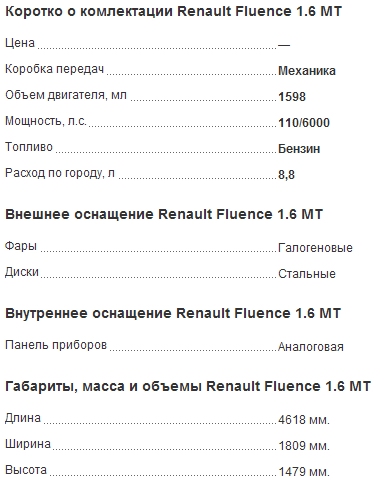Select the 'Цена' row label
The width and height of the screenshot is (386, 485).
pos(20,43)
